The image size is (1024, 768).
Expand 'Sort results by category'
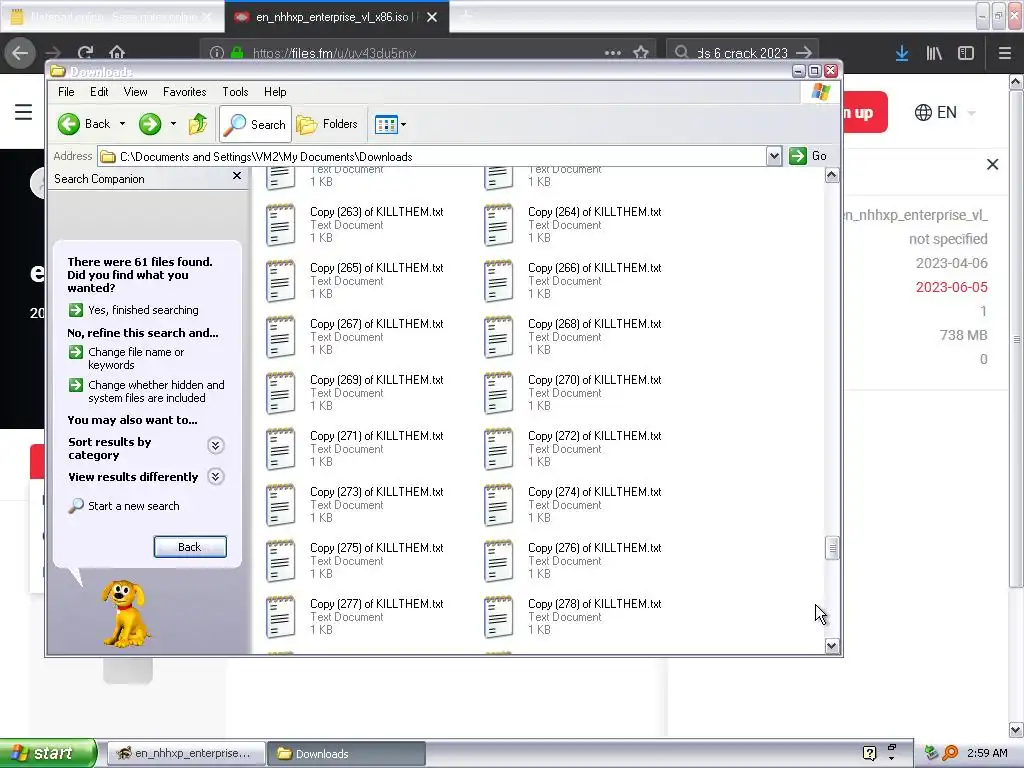point(216,445)
